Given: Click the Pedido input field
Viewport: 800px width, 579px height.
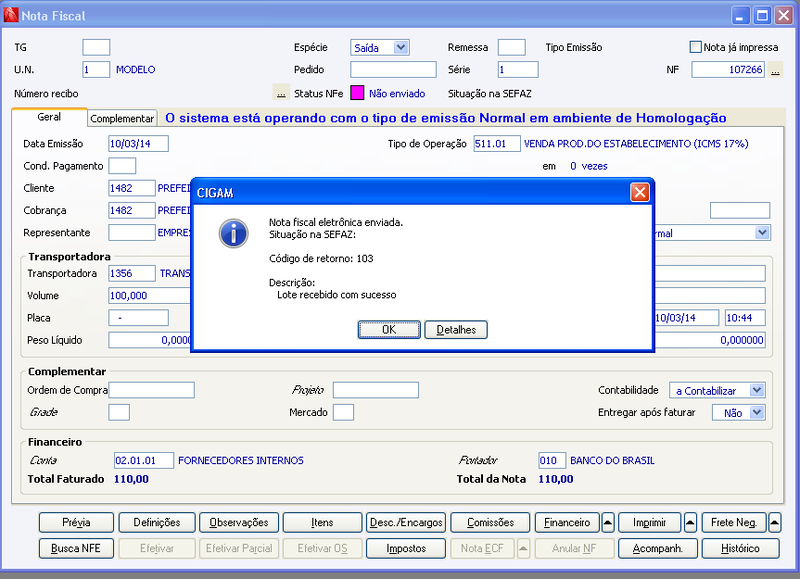Looking at the screenshot, I should coord(393,69).
